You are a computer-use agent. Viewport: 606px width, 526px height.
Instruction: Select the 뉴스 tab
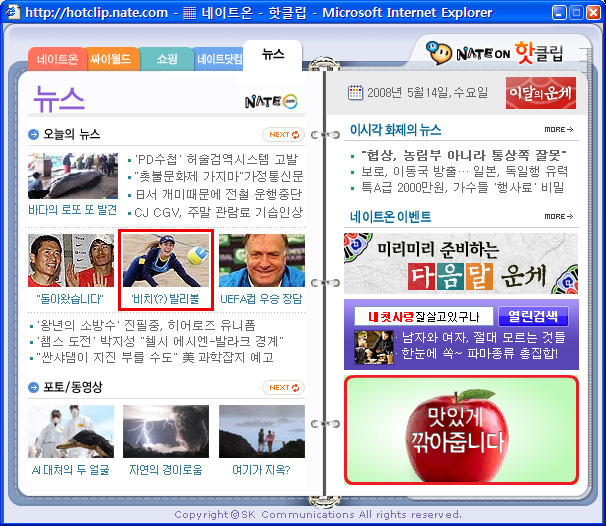coord(273,54)
